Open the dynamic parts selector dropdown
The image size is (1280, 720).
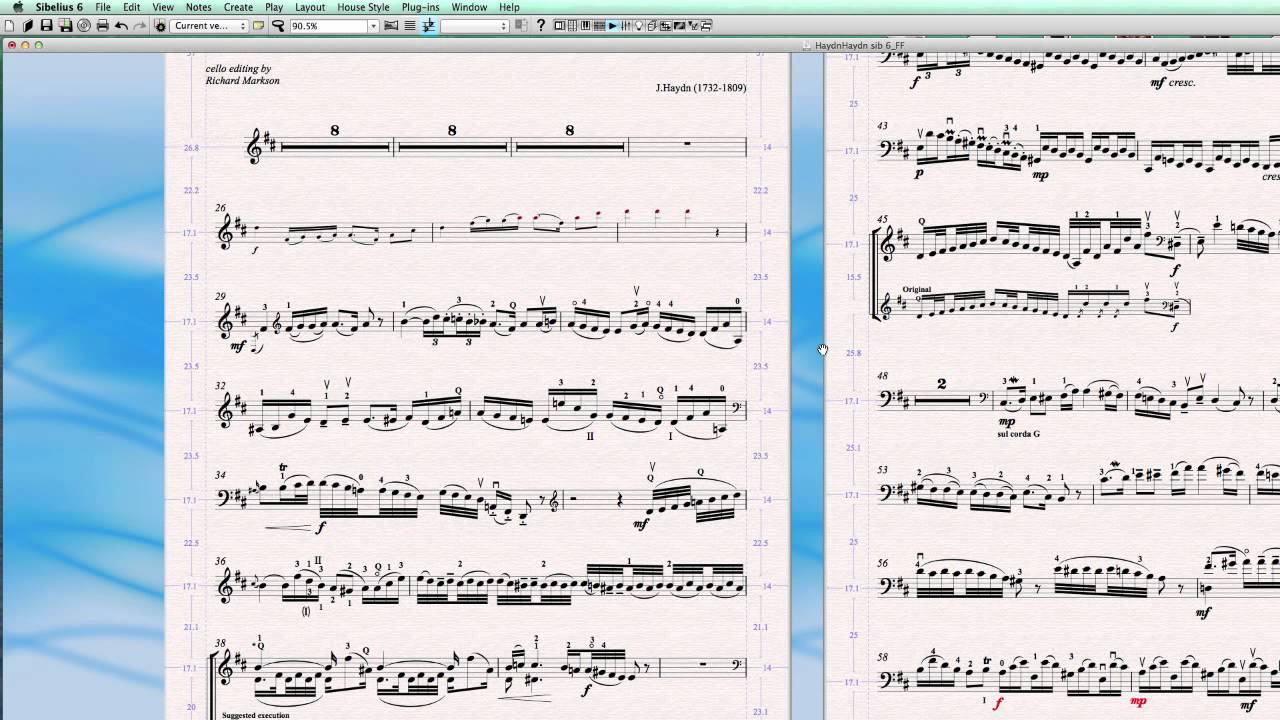coord(475,26)
